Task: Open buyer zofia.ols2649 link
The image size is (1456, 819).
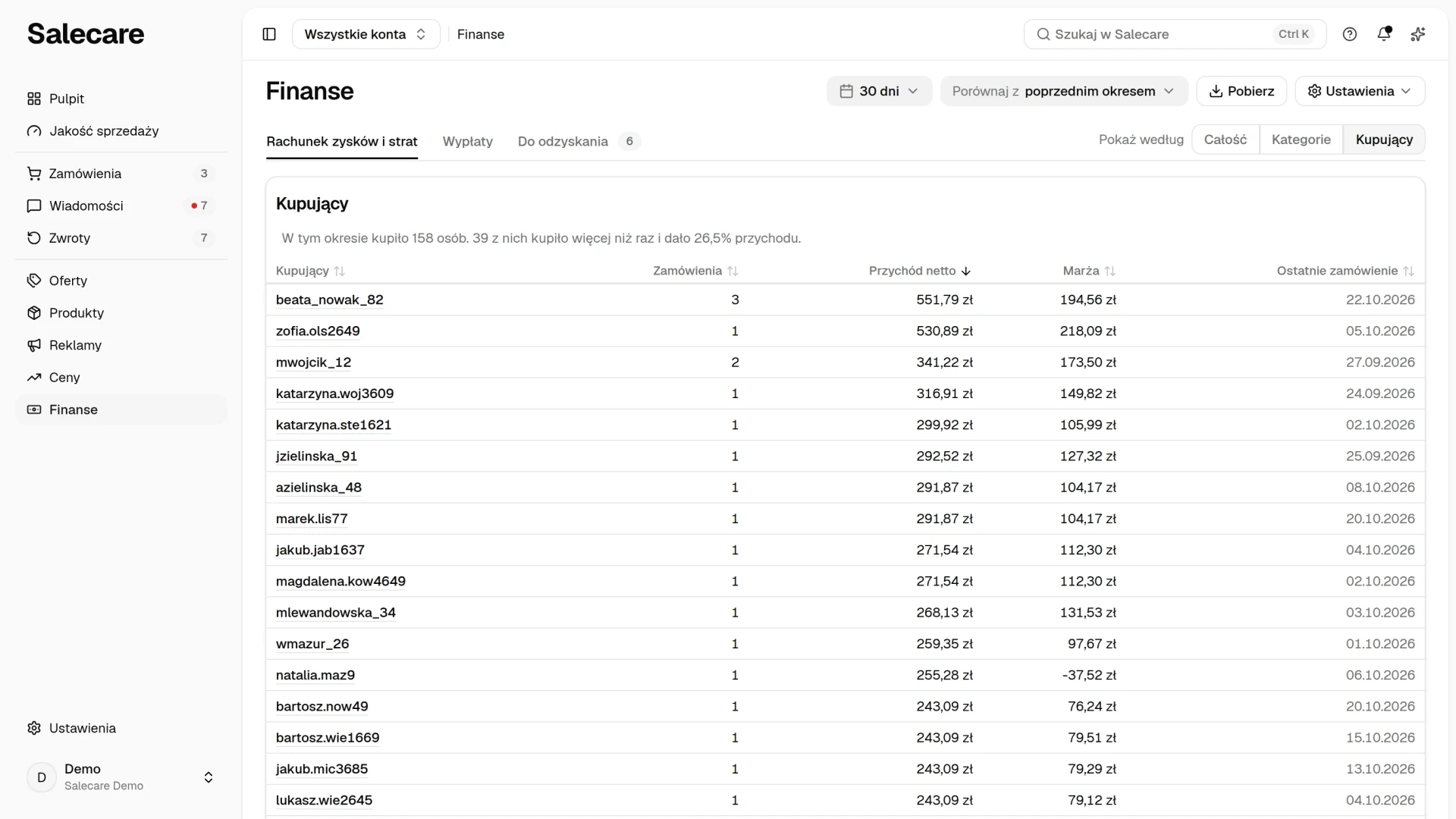Action: click(x=318, y=331)
